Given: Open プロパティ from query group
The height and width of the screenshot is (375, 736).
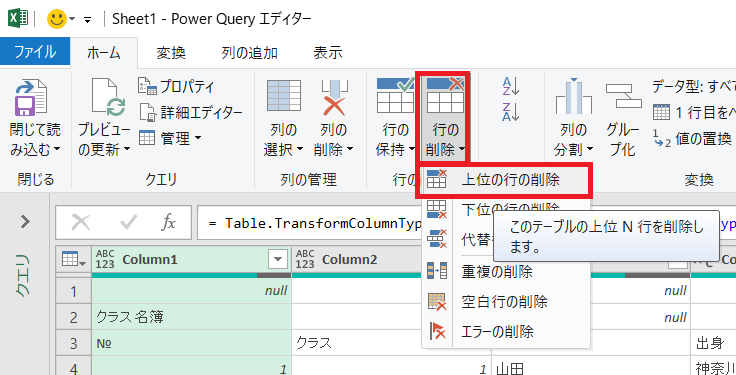Looking at the screenshot, I should (176, 86).
